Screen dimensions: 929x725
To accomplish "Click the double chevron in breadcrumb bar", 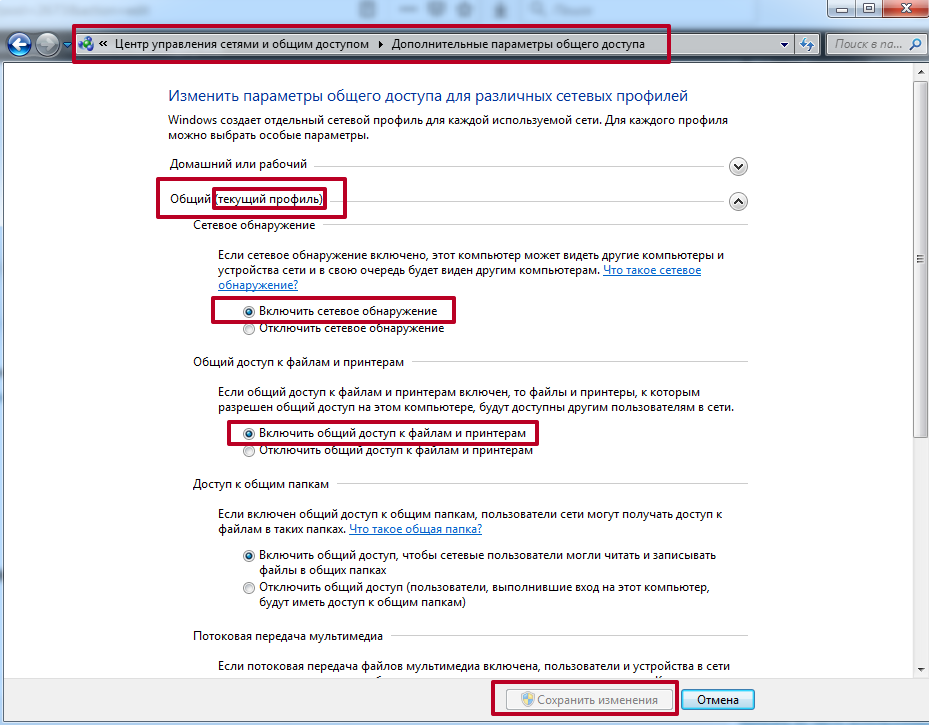I will click(x=103, y=45).
